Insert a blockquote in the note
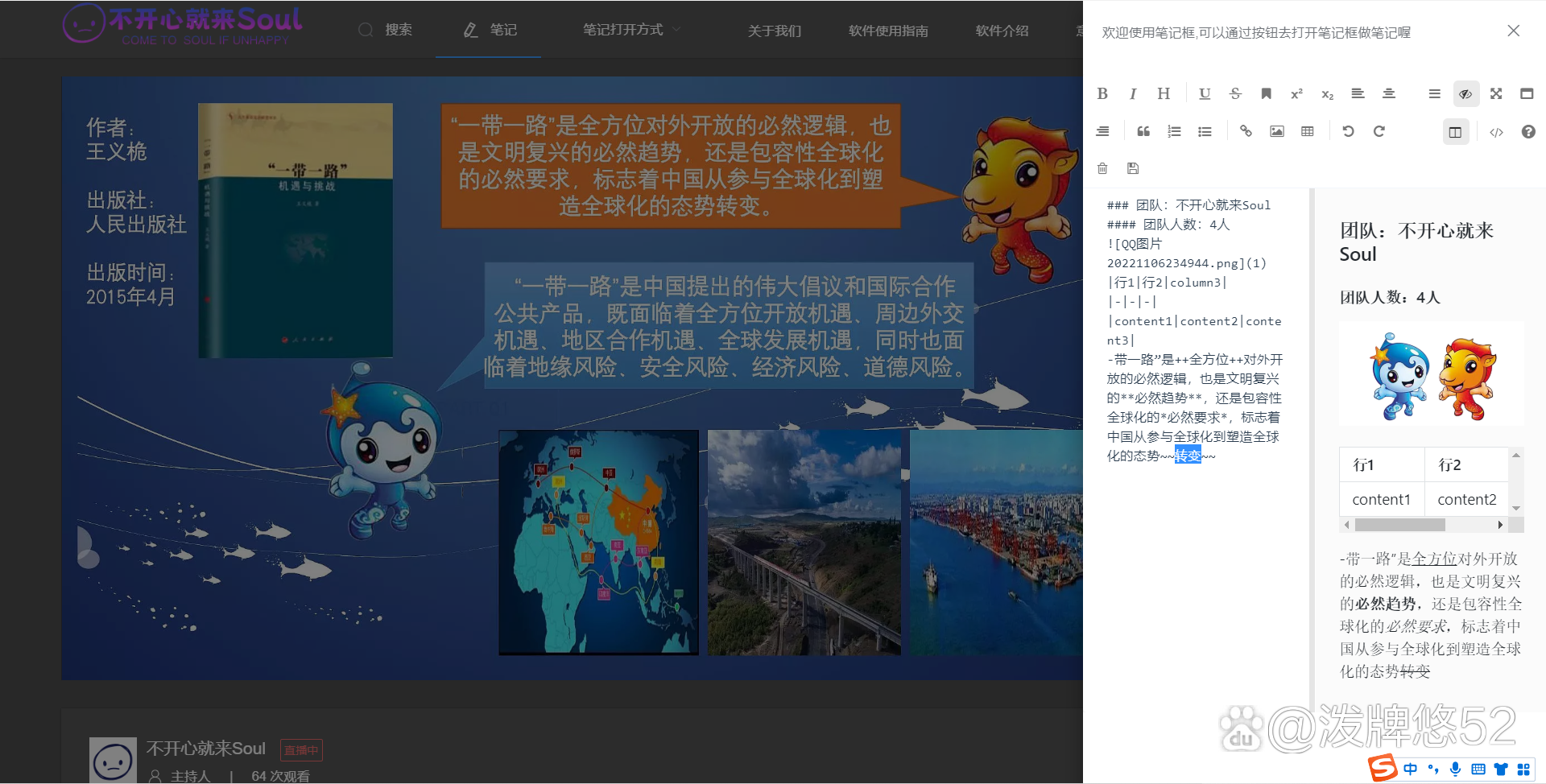This screenshot has height=784, width=1546. pyautogui.click(x=1143, y=131)
